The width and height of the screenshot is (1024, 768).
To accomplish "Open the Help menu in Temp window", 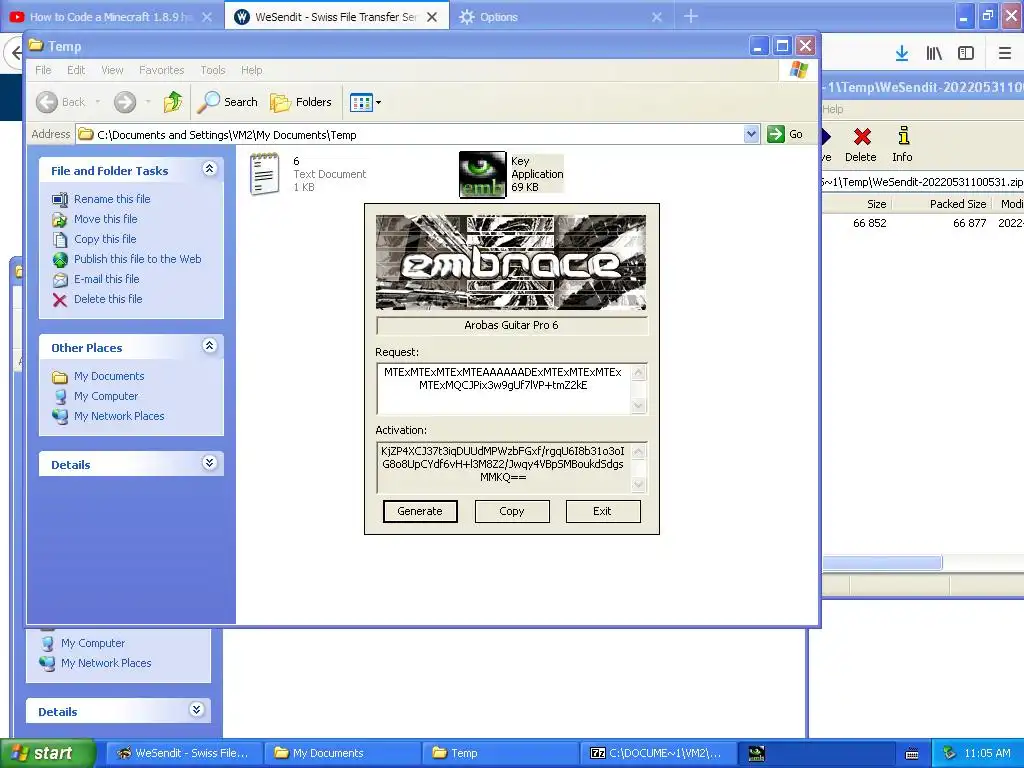I will [251, 70].
